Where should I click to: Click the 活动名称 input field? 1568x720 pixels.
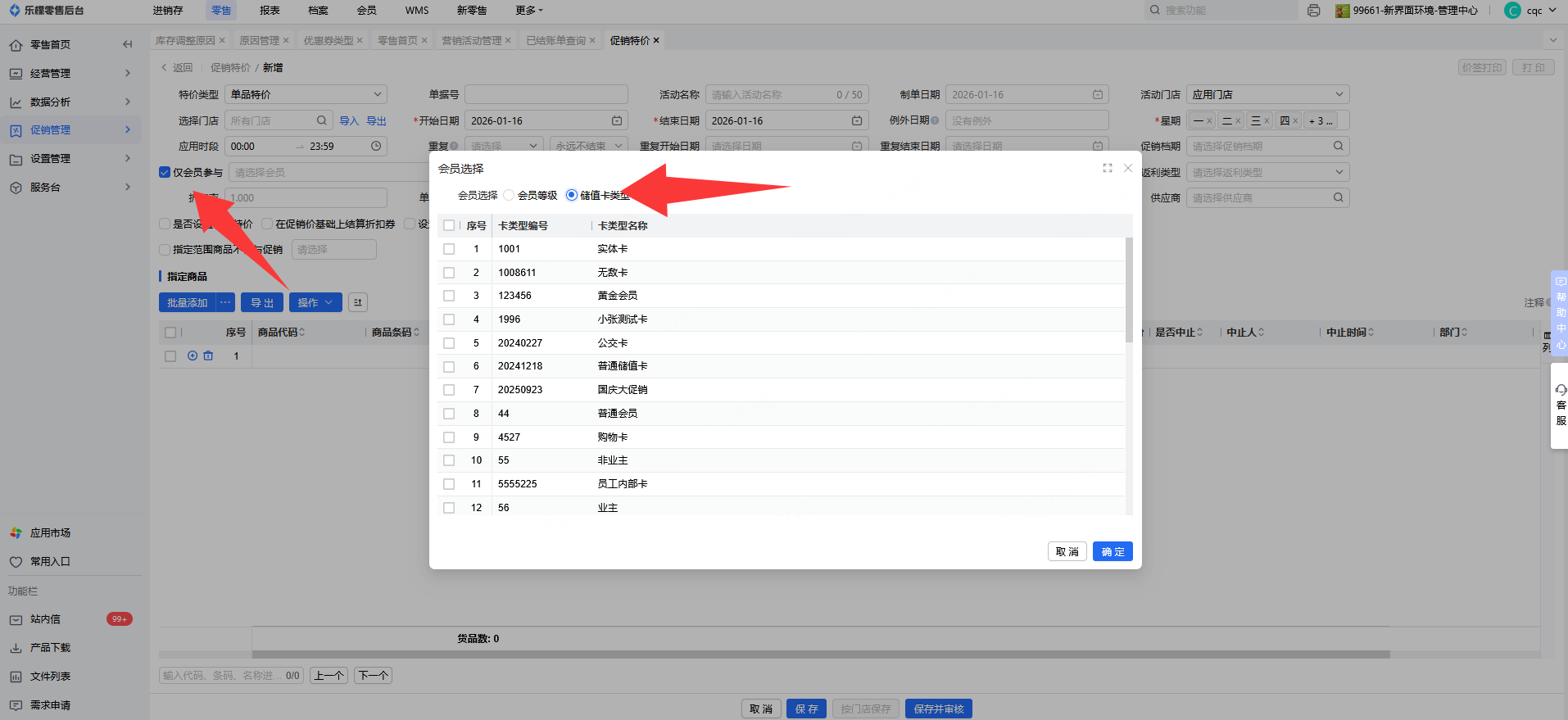point(786,94)
